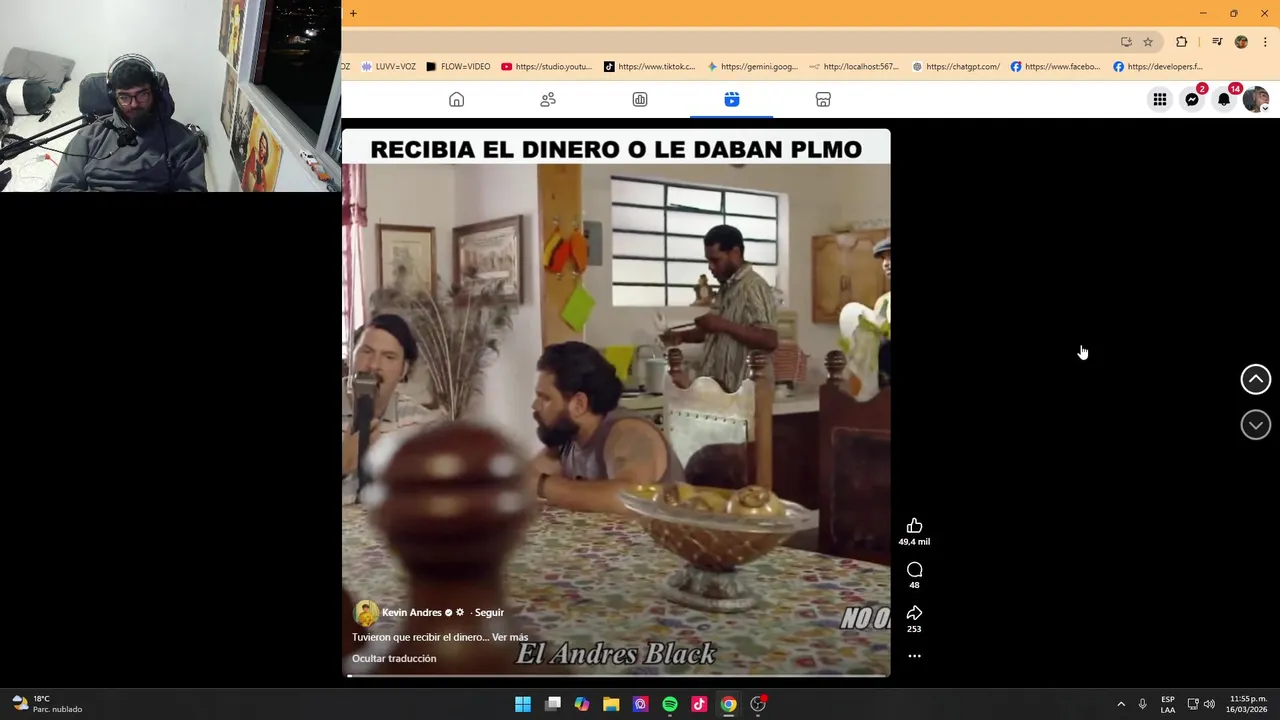
Task: Bookmark this page with star icon
Action: (1148, 42)
